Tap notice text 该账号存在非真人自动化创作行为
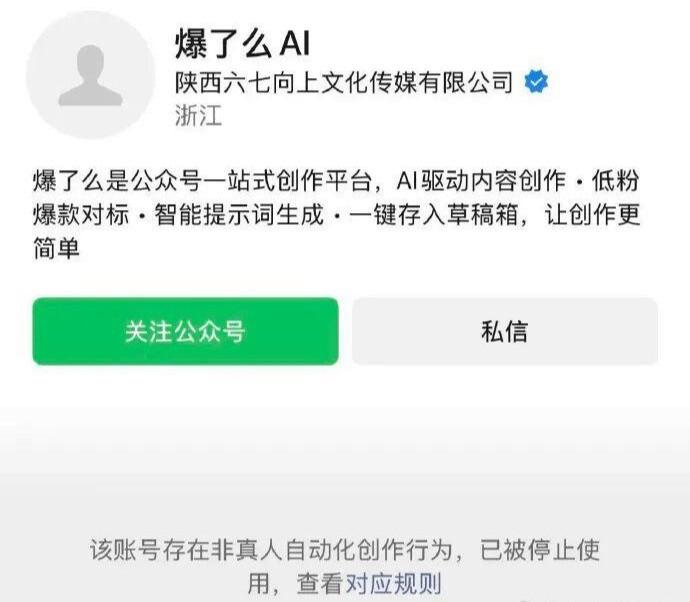690x602 pixels. tap(271, 550)
